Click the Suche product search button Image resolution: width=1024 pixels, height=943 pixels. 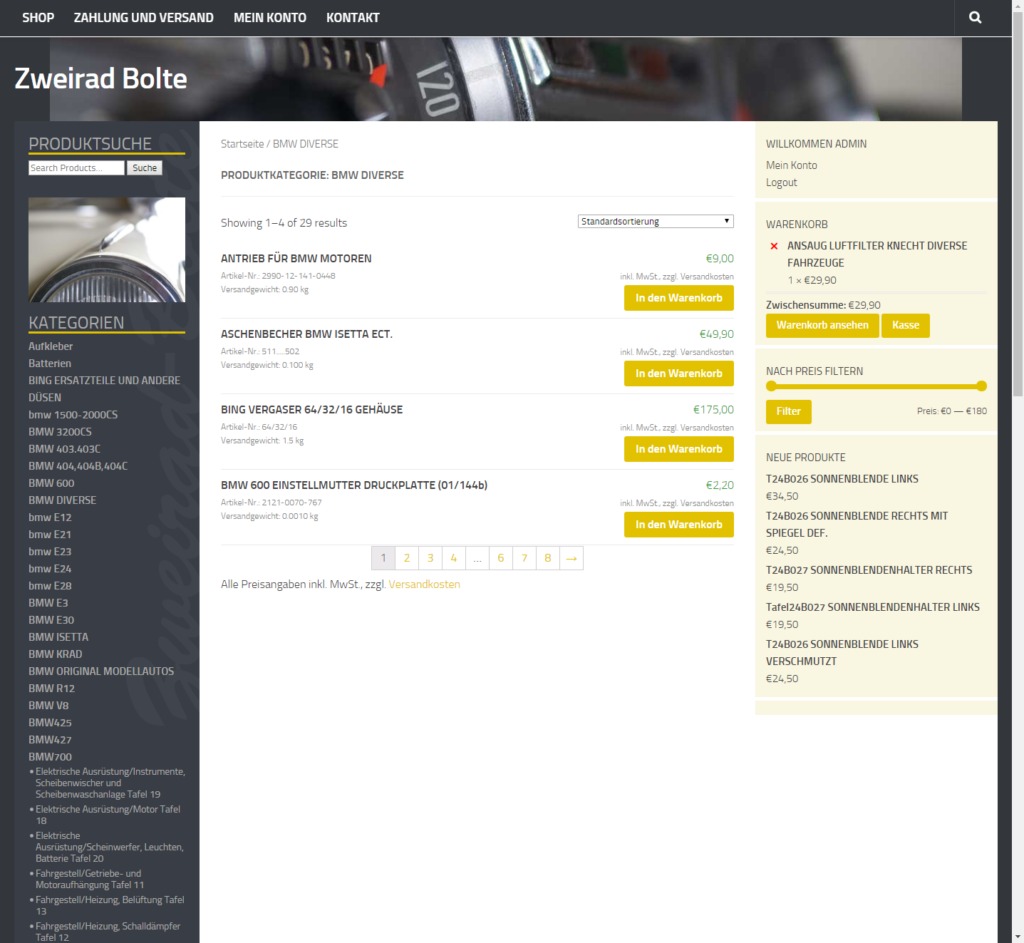[144, 168]
